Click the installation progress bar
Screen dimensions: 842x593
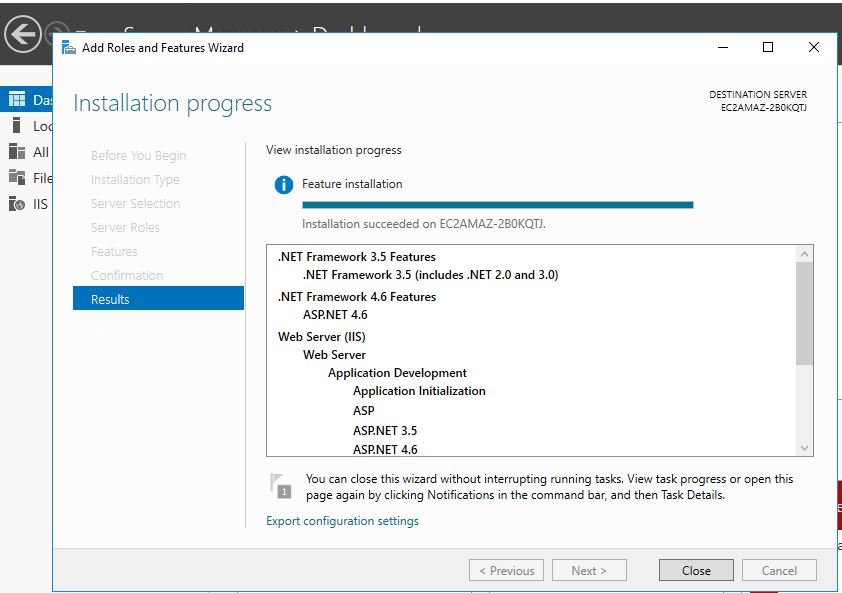(x=497, y=205)
